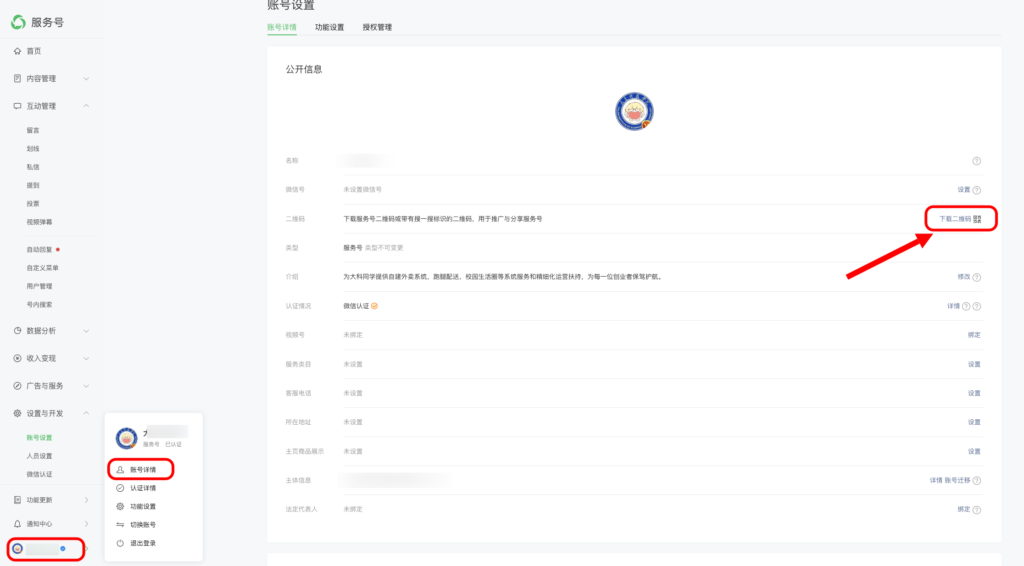This screenshot has height=566, width=1024.
Task: Open 投票 in the sidebar
Action: [x=33, y=204]
